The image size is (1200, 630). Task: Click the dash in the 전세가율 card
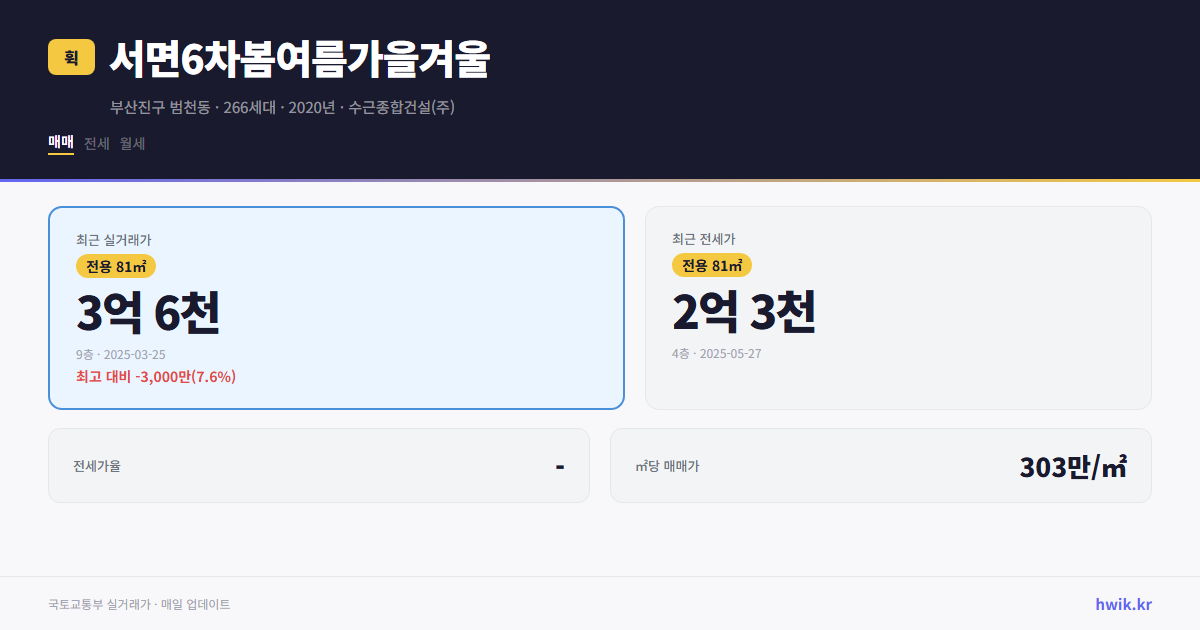tap(558, 465)
